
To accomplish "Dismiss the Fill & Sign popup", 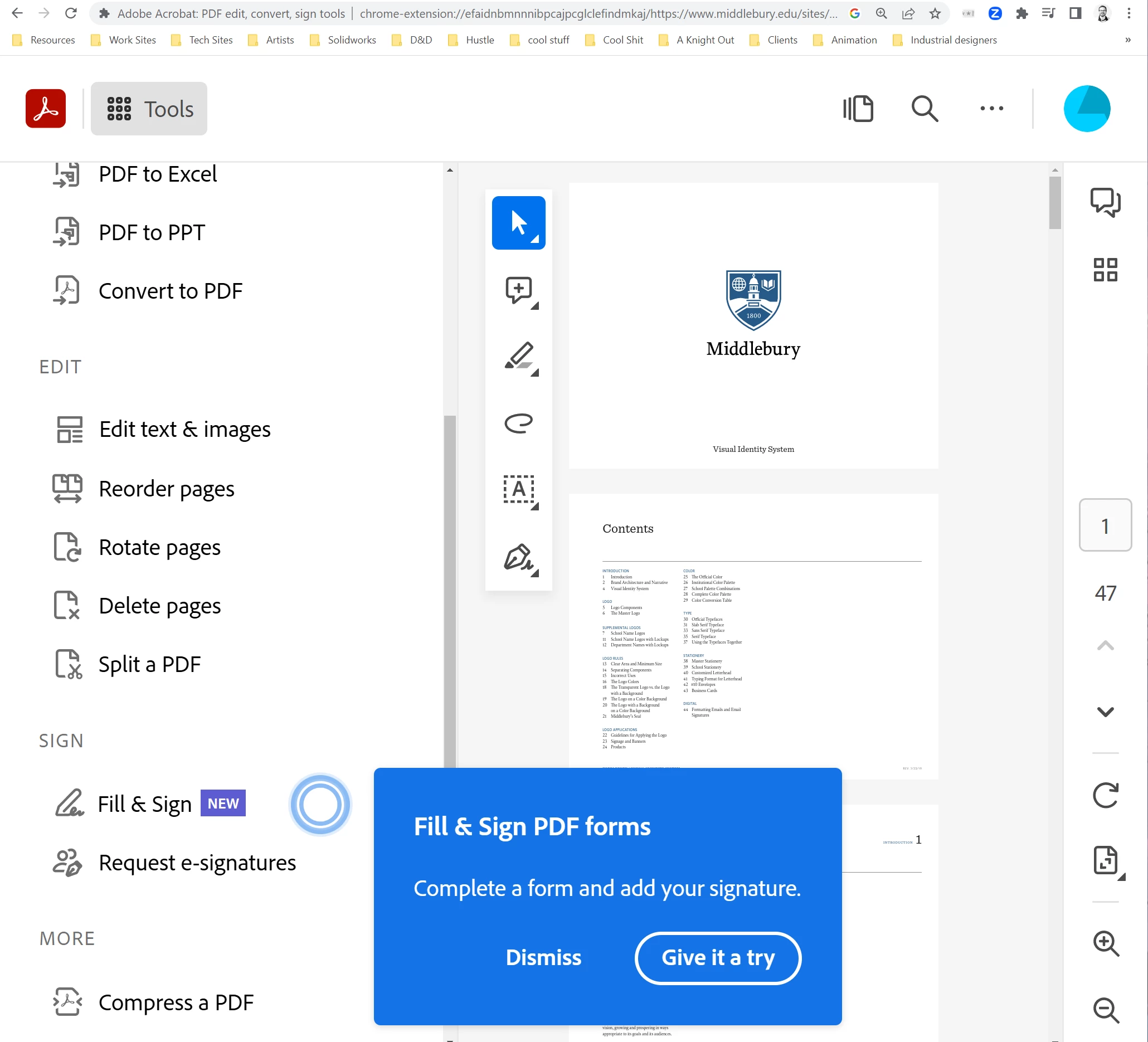I will pos(543,958).
